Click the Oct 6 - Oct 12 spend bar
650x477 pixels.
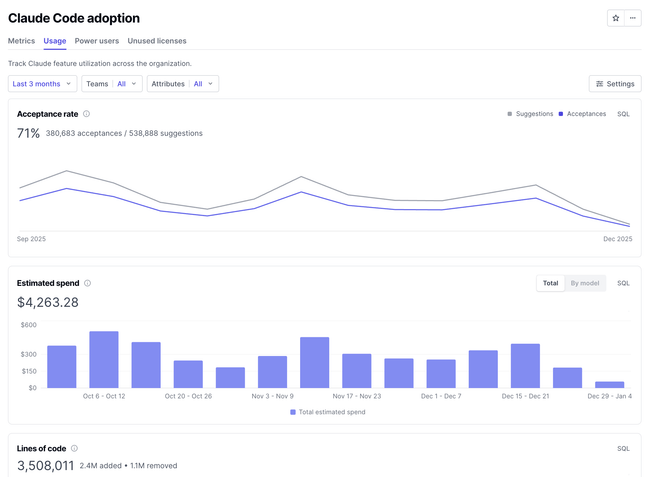tap(104, 359)
